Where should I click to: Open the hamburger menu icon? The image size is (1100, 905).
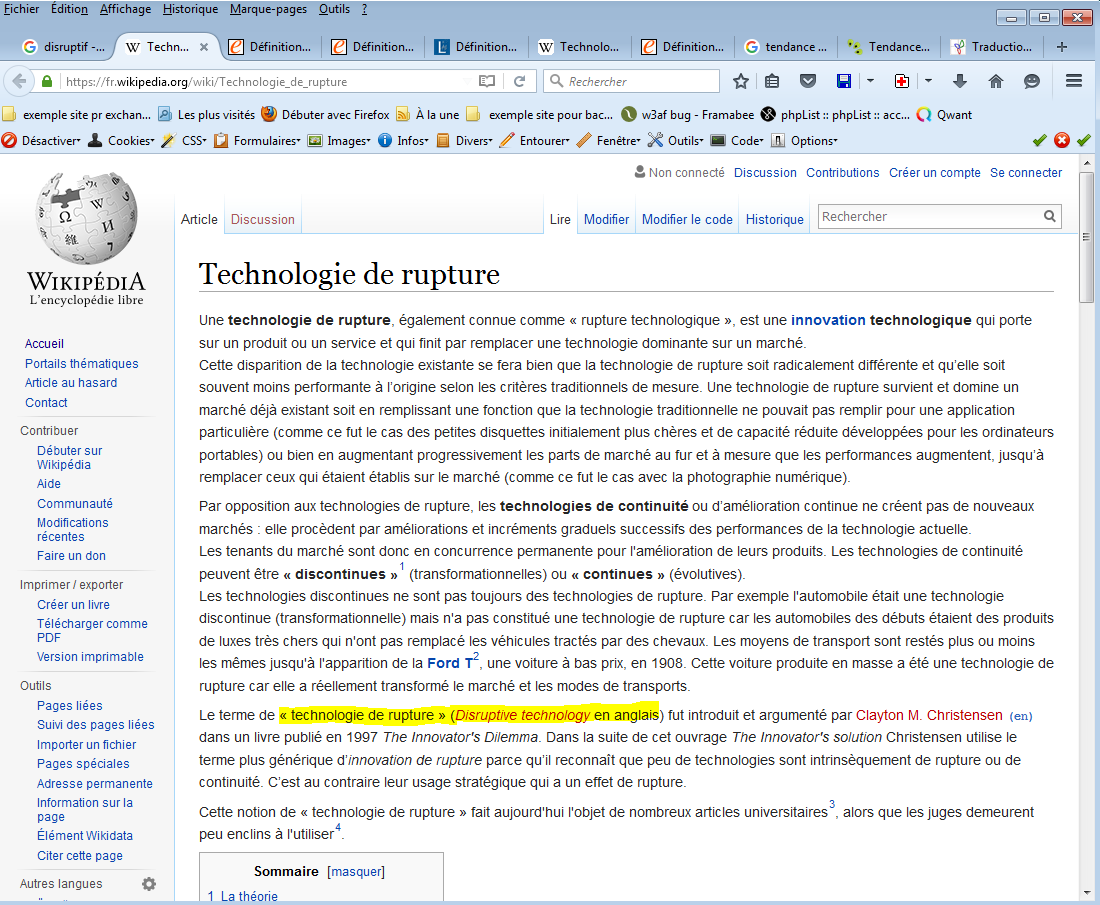pyautogui.click(x=1074, y=81)
